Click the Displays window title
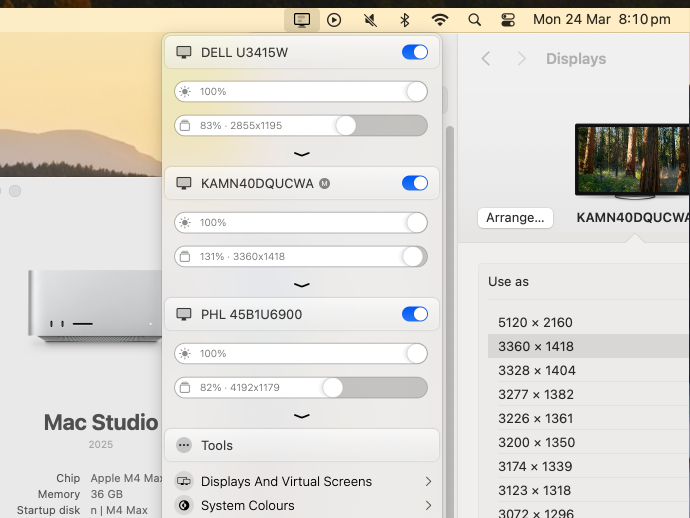Screen dimensions: 690x518 (x=576, y=59)
